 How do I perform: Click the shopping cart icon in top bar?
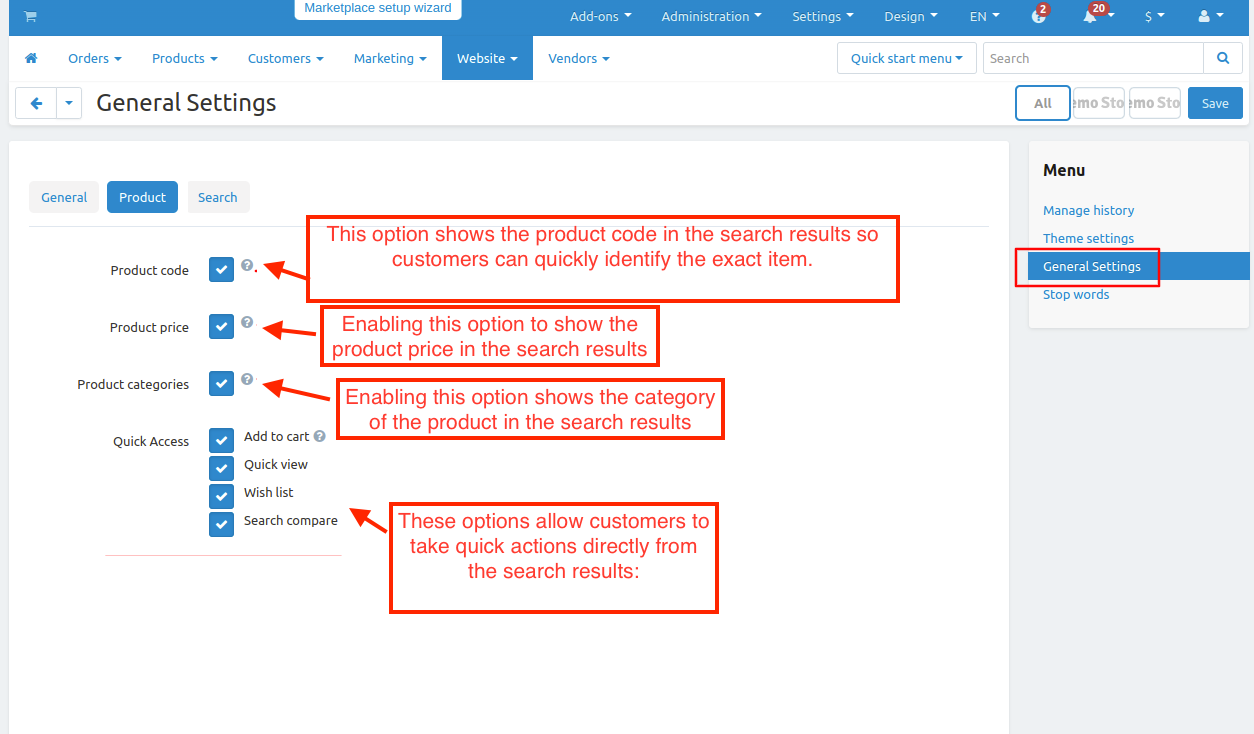(x=30, y=16)
